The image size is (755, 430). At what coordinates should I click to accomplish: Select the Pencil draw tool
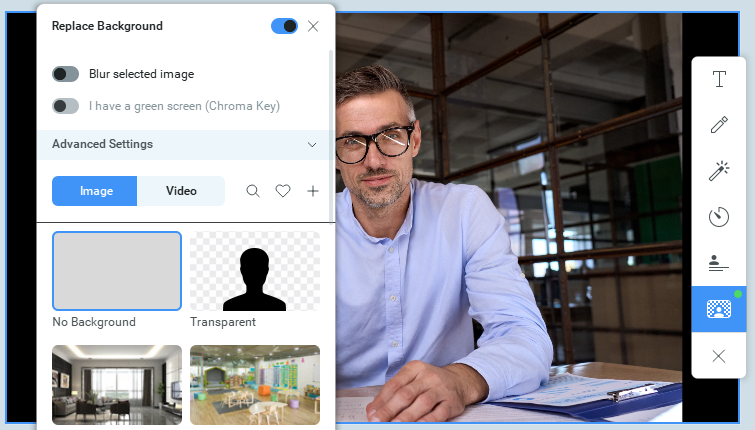click(x=718, y=125)
